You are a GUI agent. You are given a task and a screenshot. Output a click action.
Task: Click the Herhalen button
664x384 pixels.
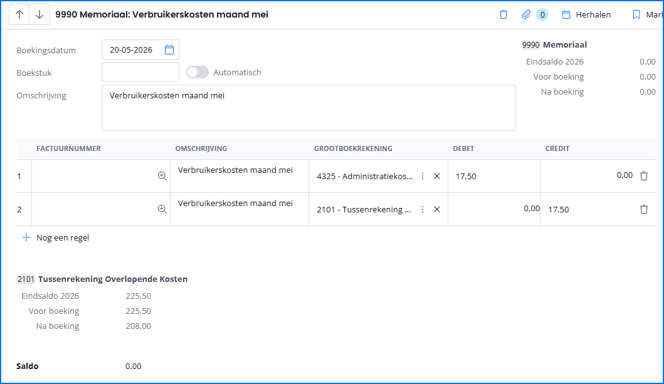pos(586,15)
